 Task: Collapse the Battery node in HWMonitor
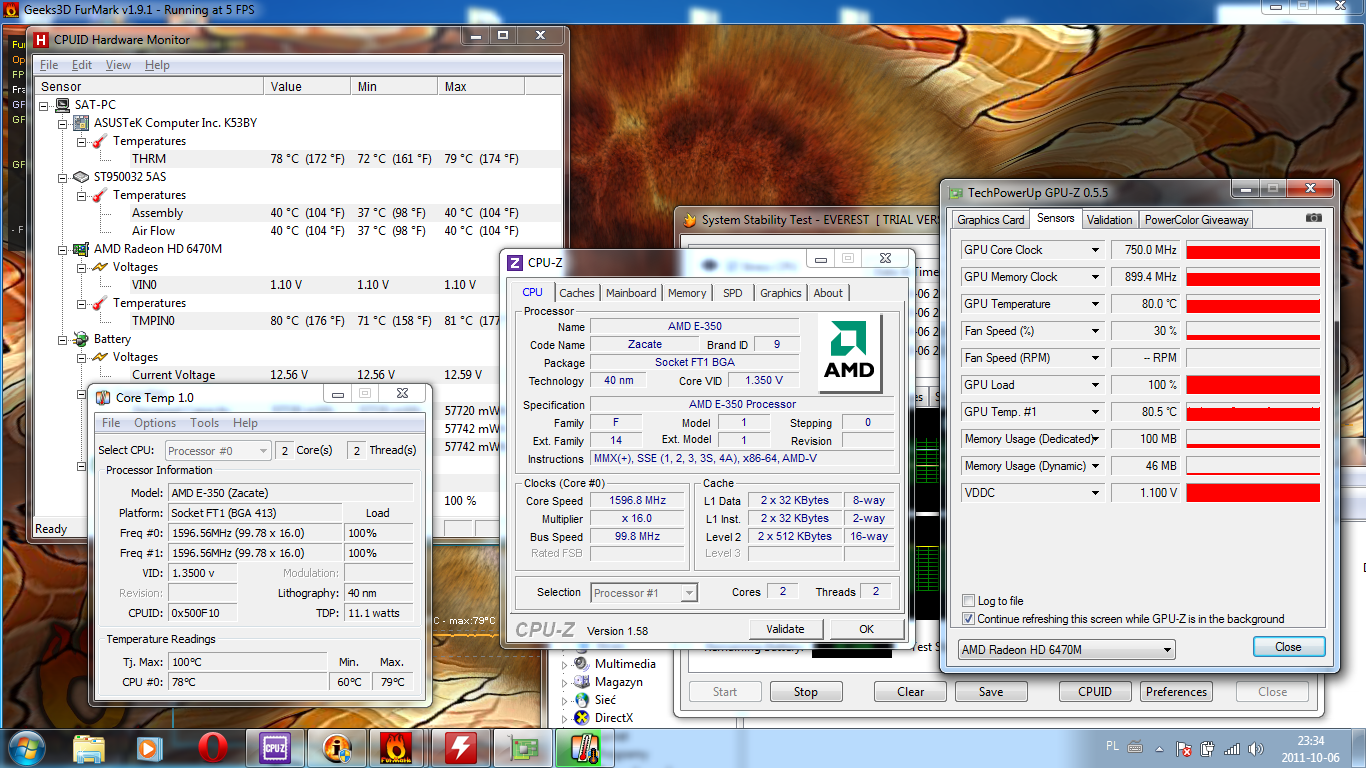tap(62, 339)
